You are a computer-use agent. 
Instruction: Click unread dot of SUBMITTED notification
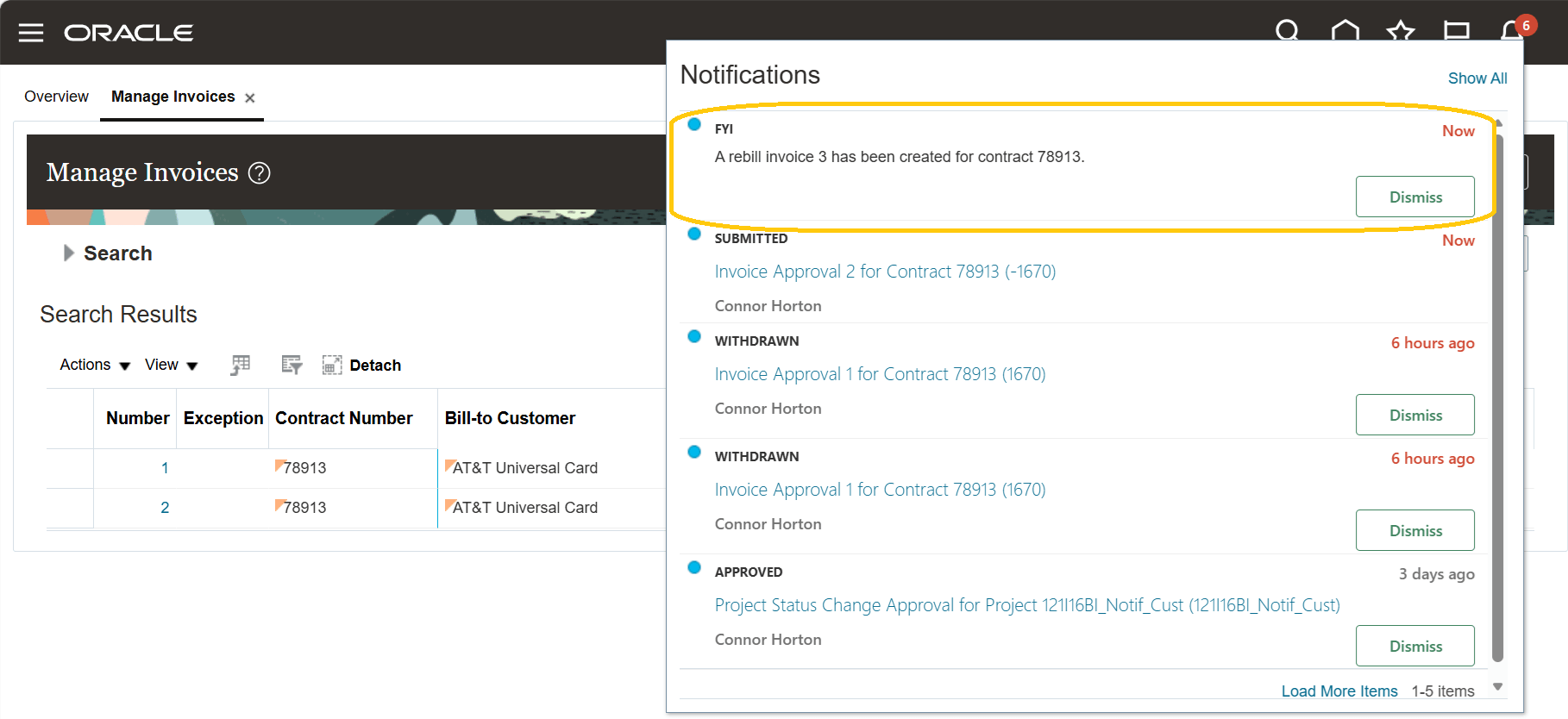(694, 234)
